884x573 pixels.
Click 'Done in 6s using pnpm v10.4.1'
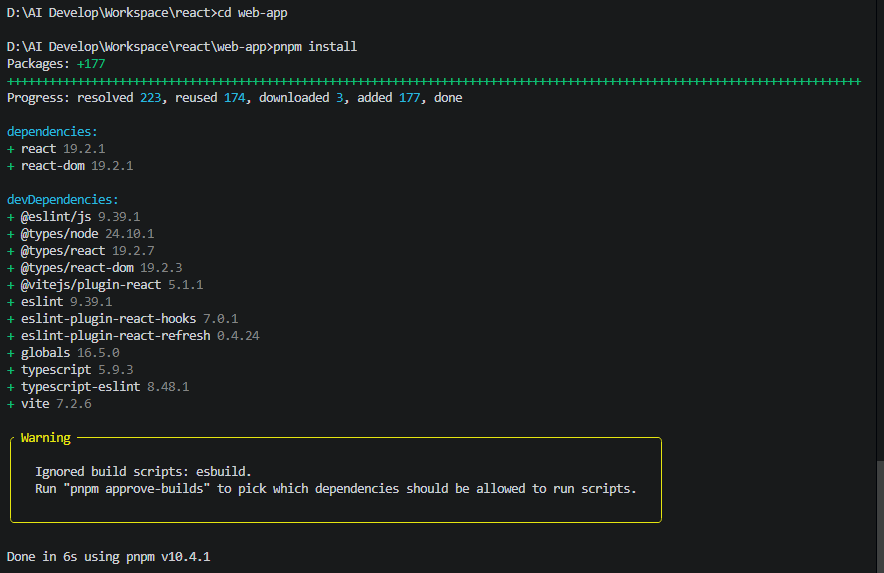[x=108, y=557]
